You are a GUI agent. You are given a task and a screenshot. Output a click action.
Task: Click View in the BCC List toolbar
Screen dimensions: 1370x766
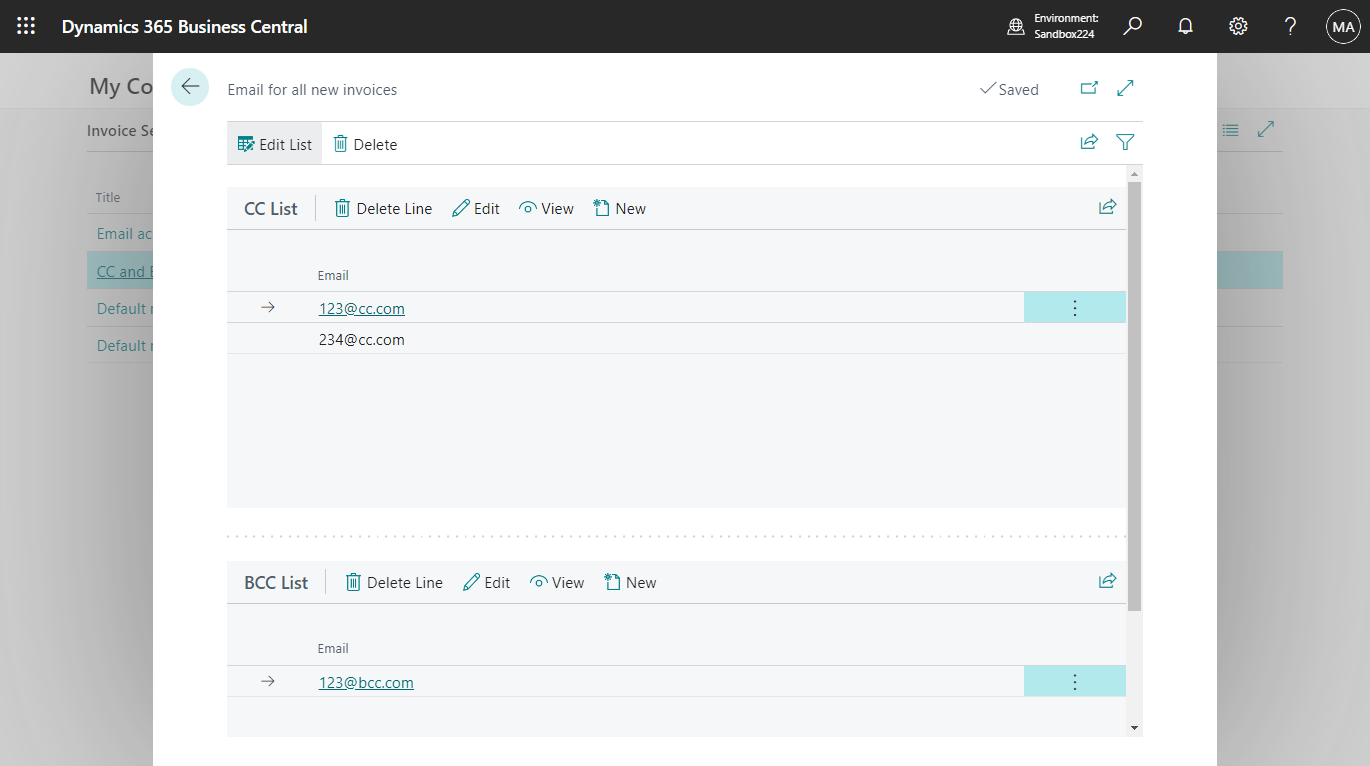[x=557, y=582]
